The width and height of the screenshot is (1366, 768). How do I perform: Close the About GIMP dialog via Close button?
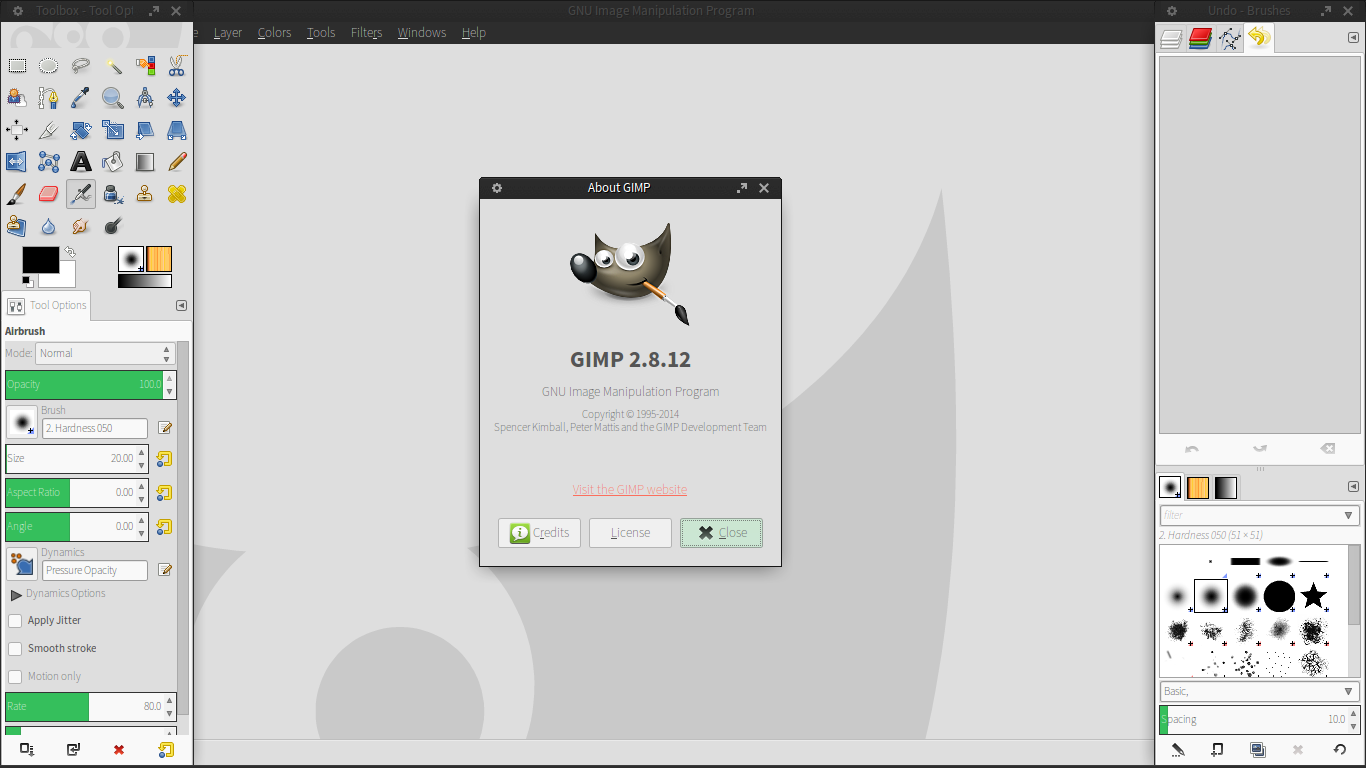click(x=721, y=533)
